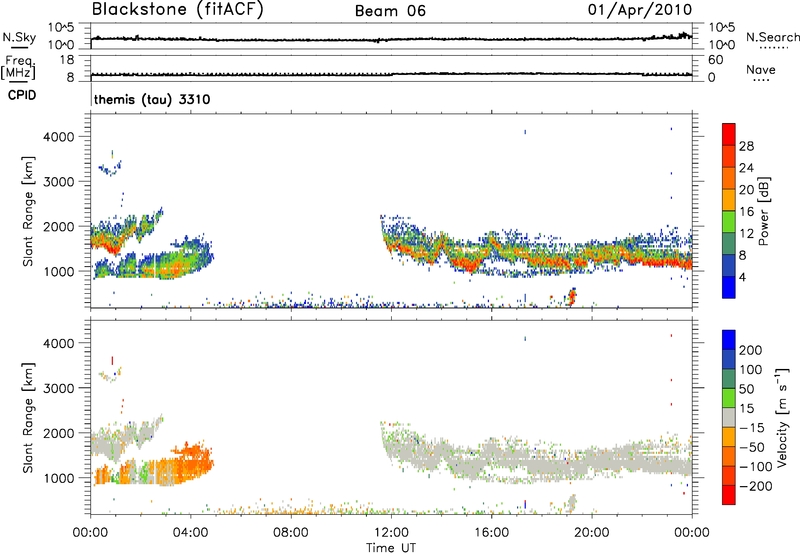The image size is (800, 554).
Task: Click the "Freq. [MHz]" axis label
Action: pos(18,68)
